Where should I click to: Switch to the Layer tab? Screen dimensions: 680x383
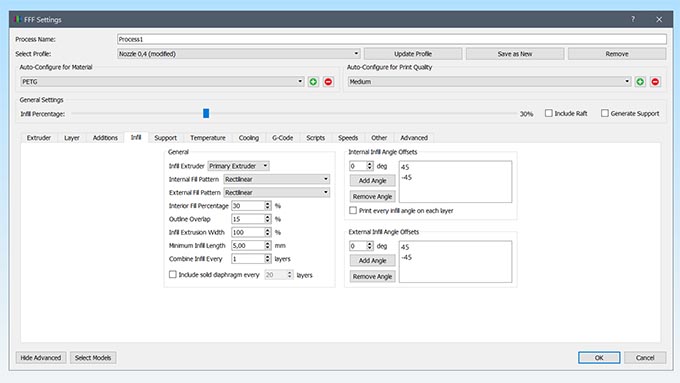pyautogui.click(x=72, y=137)
